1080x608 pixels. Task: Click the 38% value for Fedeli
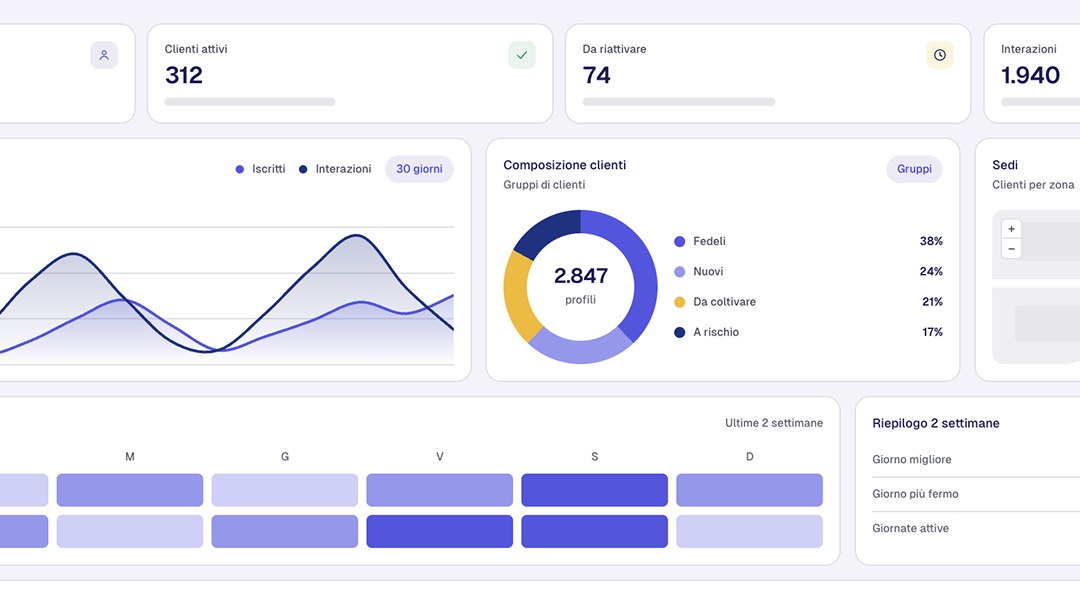(x=931, y=241)
